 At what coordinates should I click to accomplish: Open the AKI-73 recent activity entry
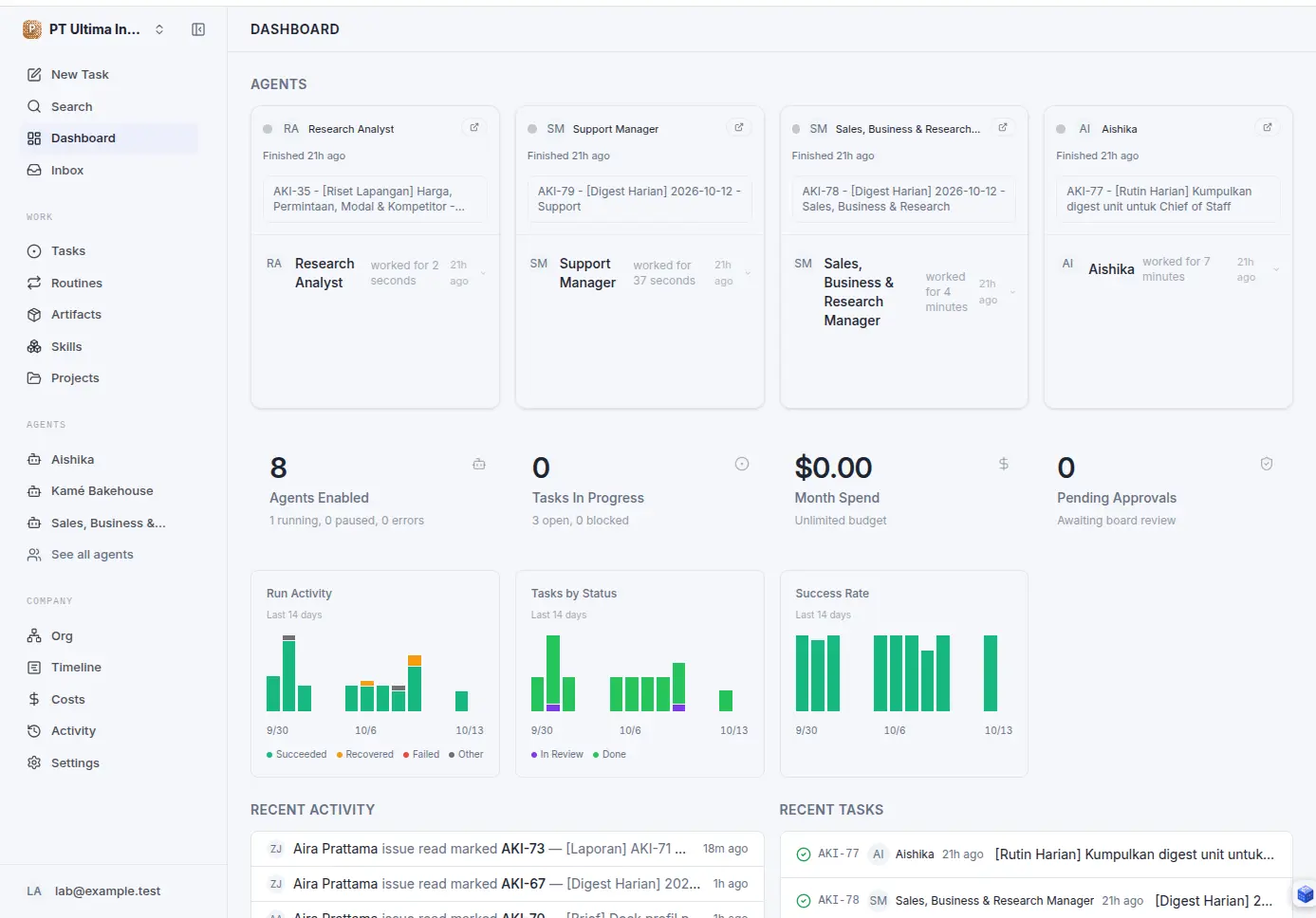point(508,849)
